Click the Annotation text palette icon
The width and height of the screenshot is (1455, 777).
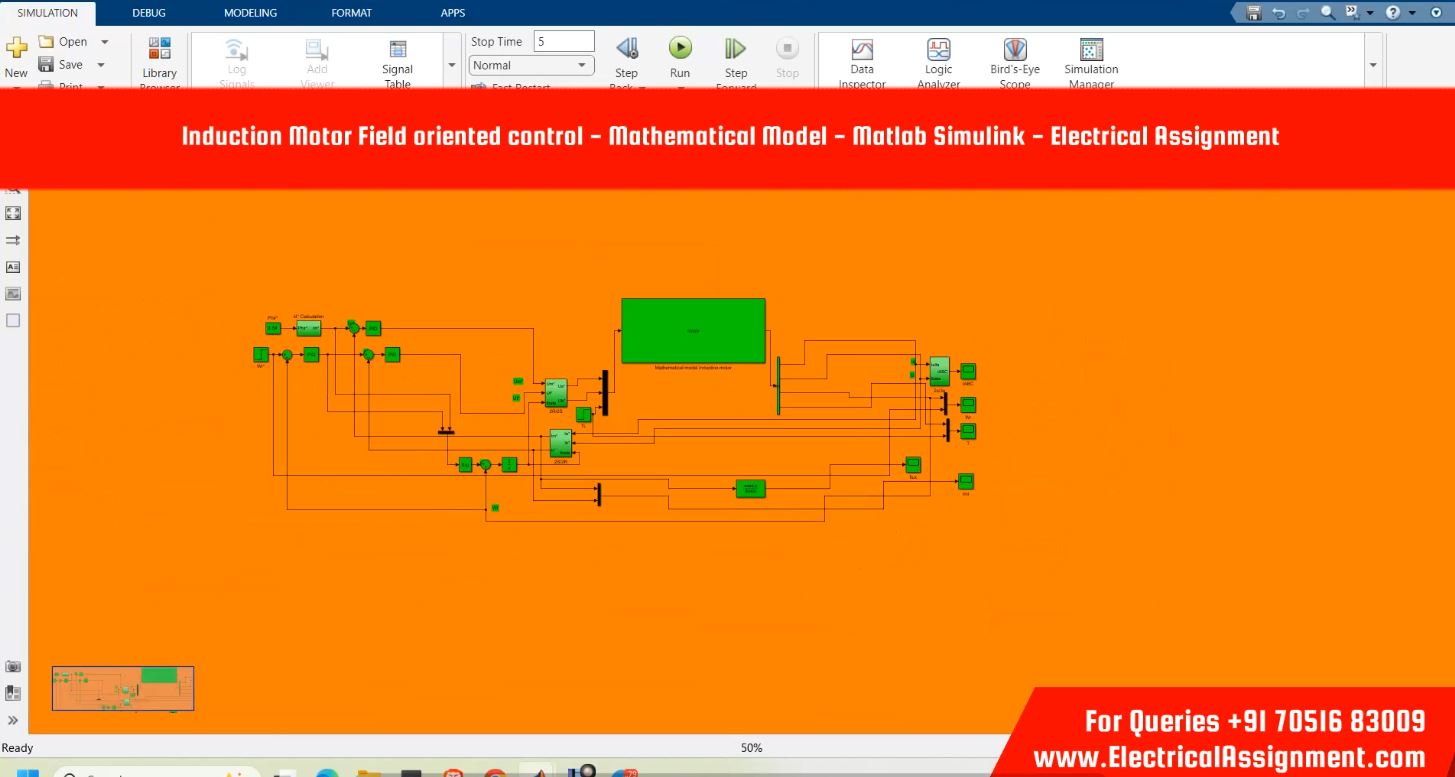pos(13,267)
